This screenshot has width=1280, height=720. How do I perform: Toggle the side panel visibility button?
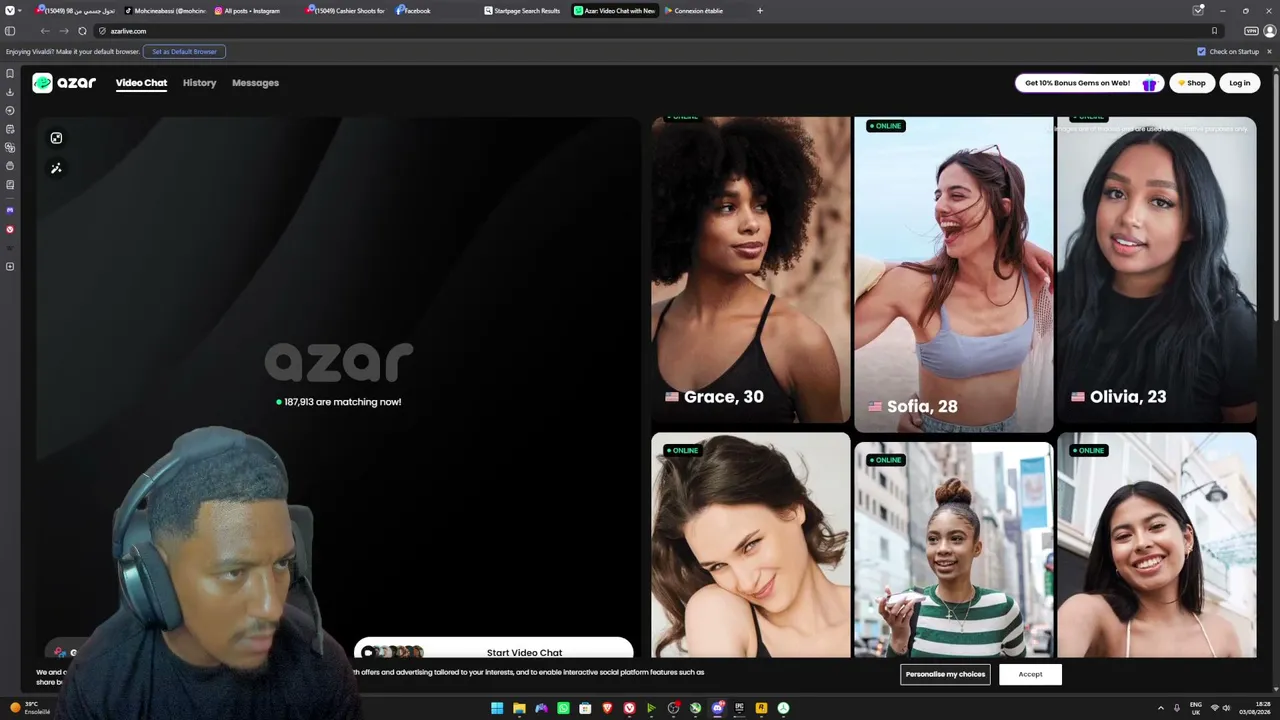[10, 31]
